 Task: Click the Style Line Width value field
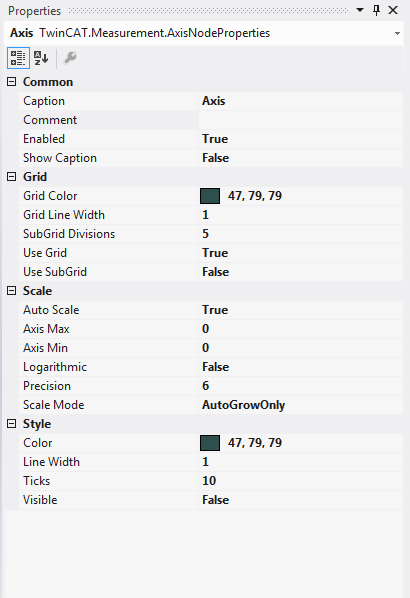[301, 462]
